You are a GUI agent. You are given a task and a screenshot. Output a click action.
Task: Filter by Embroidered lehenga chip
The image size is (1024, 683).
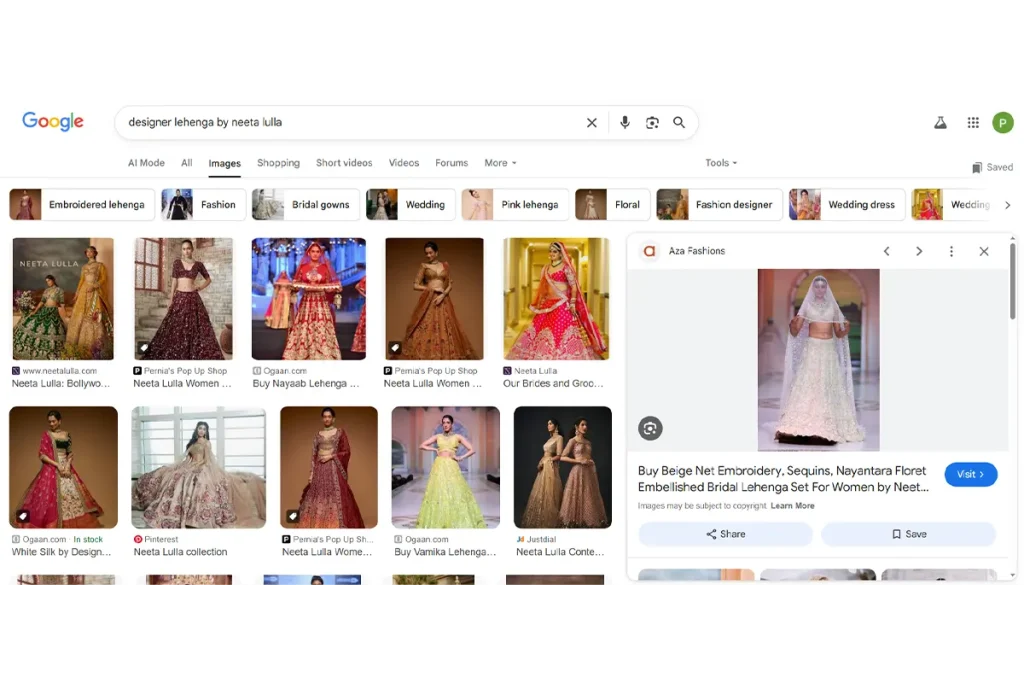pyautogui.click(x=82, y=204)
